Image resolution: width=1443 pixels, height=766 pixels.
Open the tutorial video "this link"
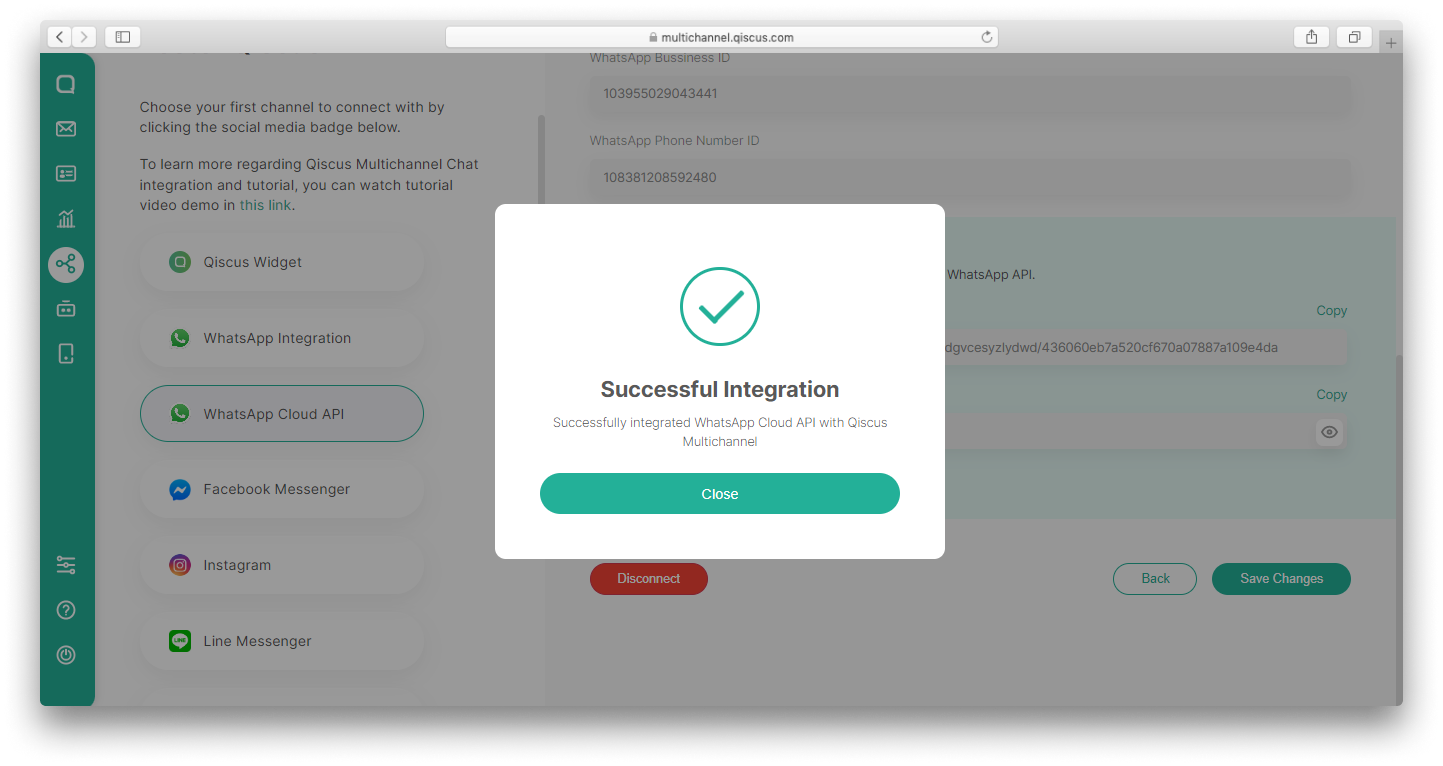tap(265, 205)
